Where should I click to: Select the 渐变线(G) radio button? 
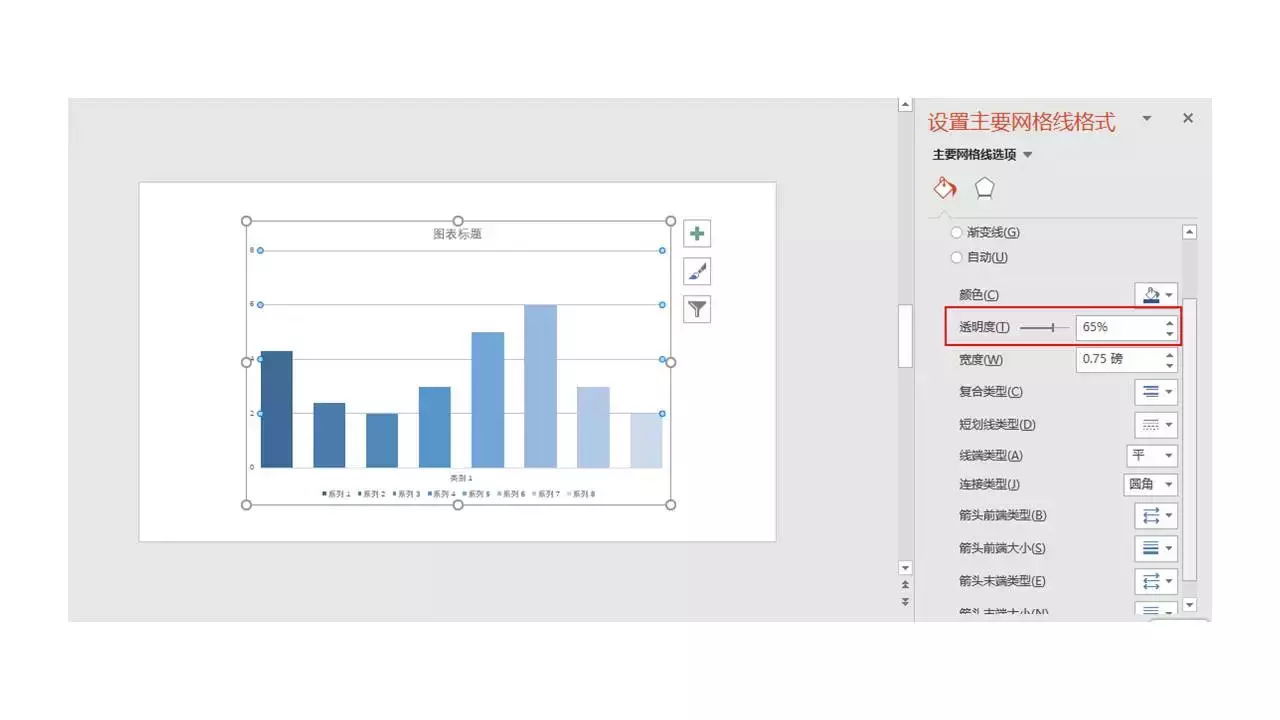pyautogui.click(x=957, y=232)
